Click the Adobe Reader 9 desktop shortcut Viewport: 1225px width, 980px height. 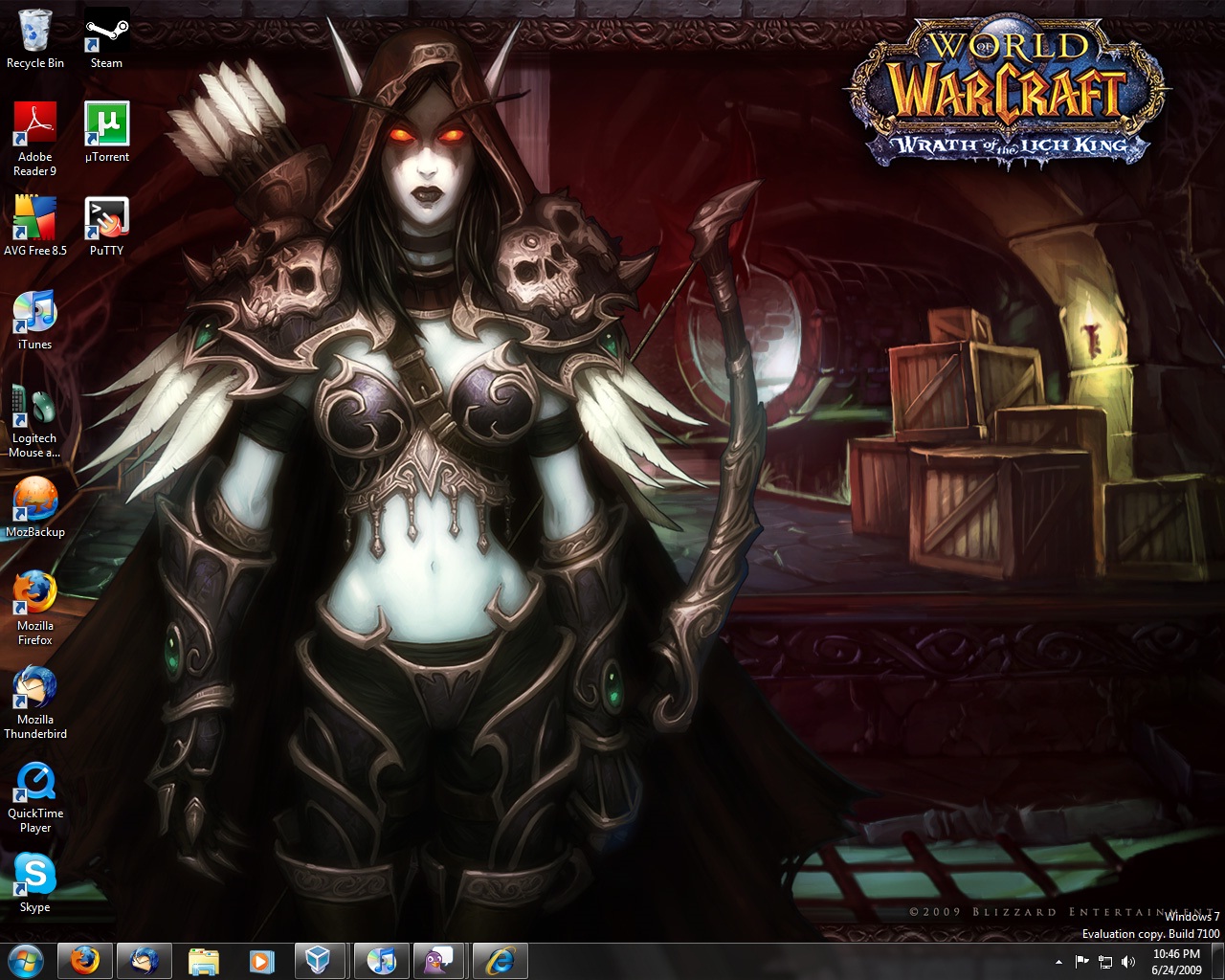(35, 140)
